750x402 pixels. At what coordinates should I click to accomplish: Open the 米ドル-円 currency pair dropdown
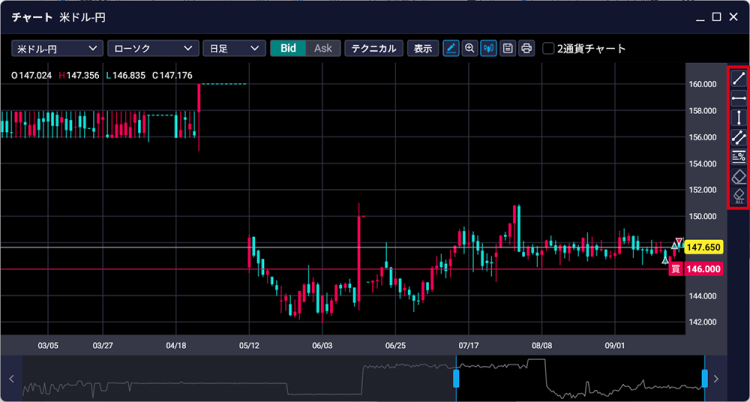[57, 48]
